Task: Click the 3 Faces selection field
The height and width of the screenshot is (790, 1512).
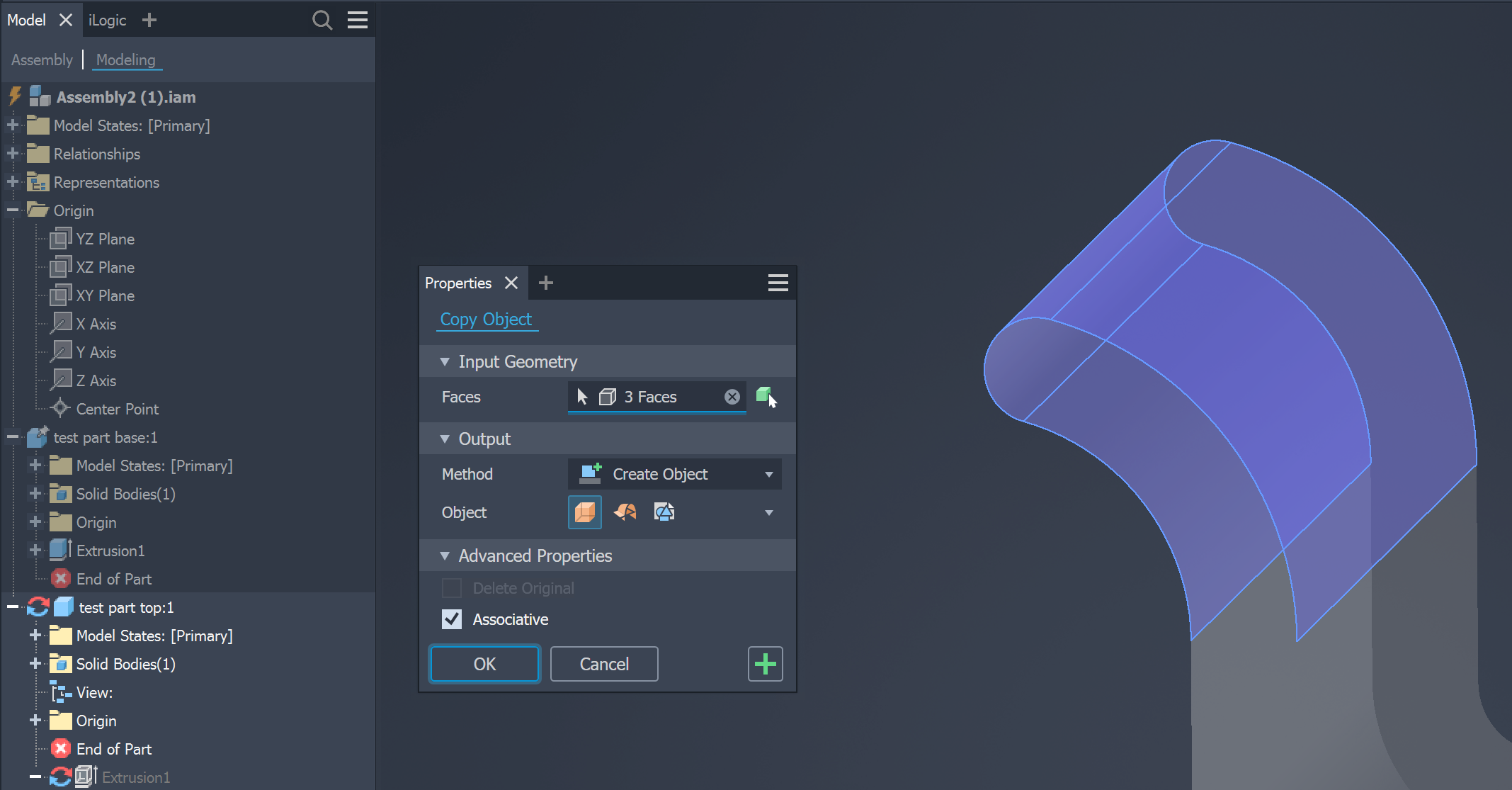Action: [657, 397]
